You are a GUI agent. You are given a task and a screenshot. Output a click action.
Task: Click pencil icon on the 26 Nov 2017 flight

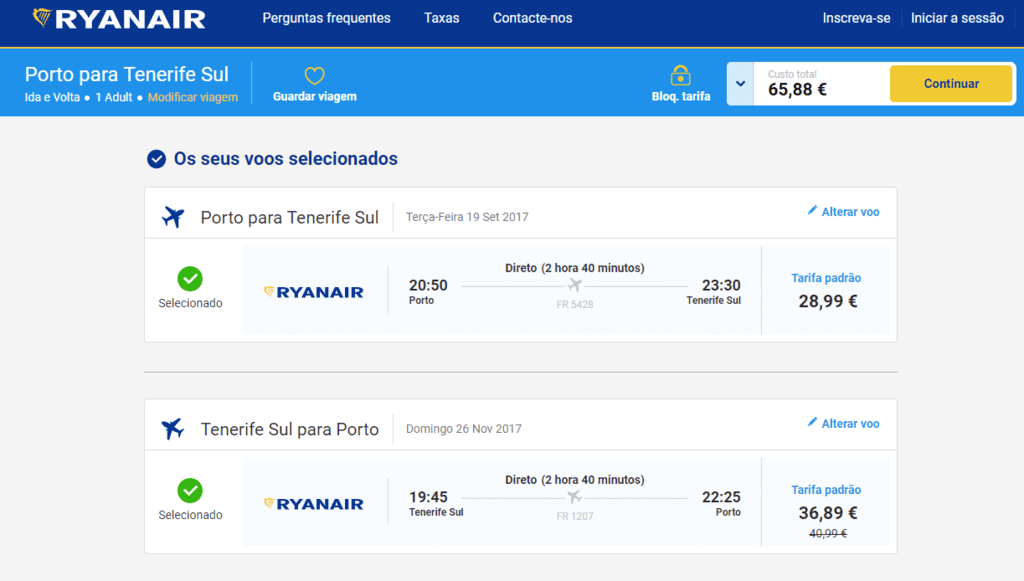click(812, 422)
